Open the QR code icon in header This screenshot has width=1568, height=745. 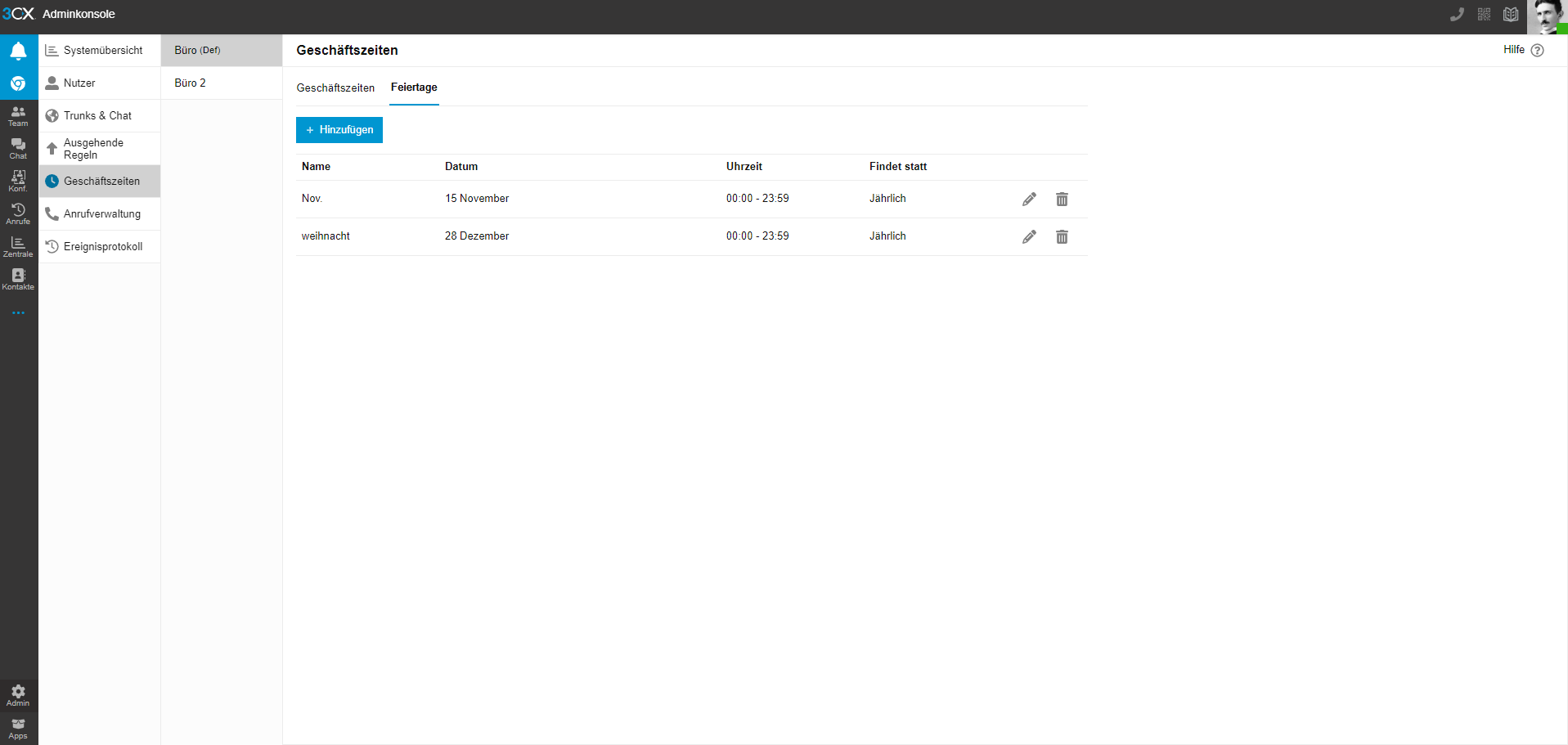pos(1484,15)
